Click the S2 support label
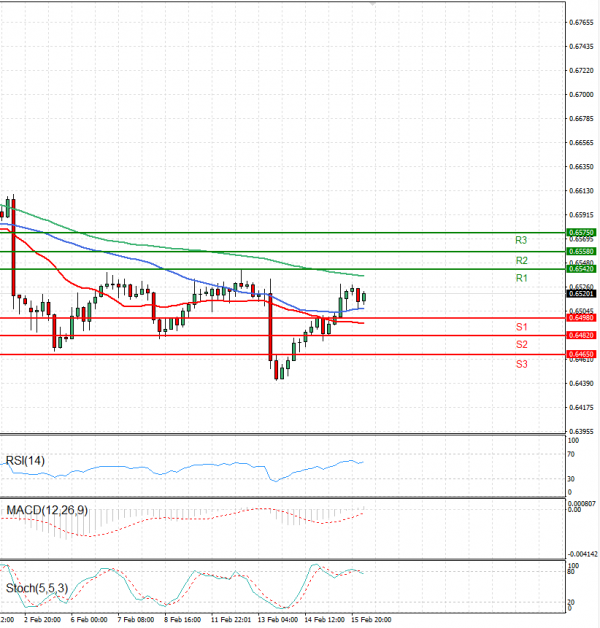Screen dimensions: 600x628 [x=521, y=344]
